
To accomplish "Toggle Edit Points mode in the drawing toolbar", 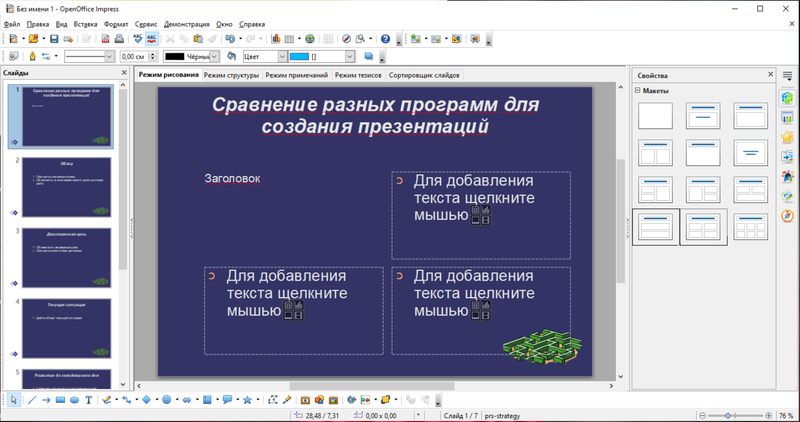I will coord(273,400).
